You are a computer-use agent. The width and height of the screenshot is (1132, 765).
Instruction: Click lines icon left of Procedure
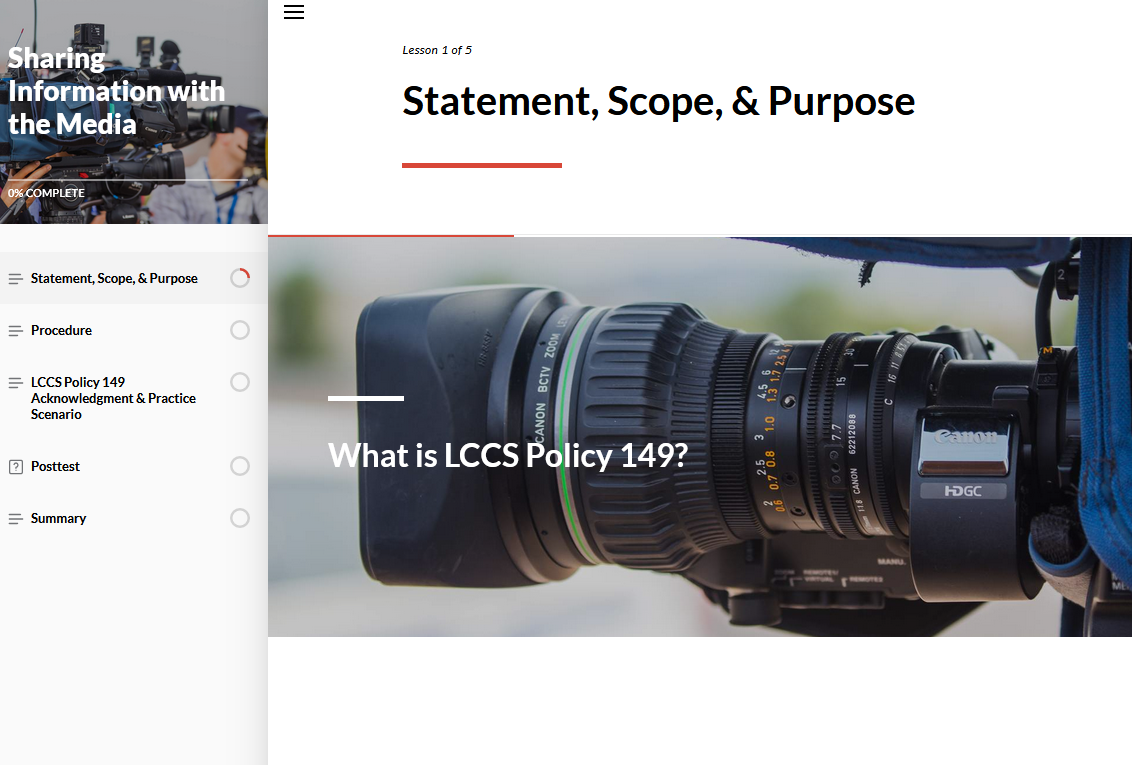pos(15,331)
